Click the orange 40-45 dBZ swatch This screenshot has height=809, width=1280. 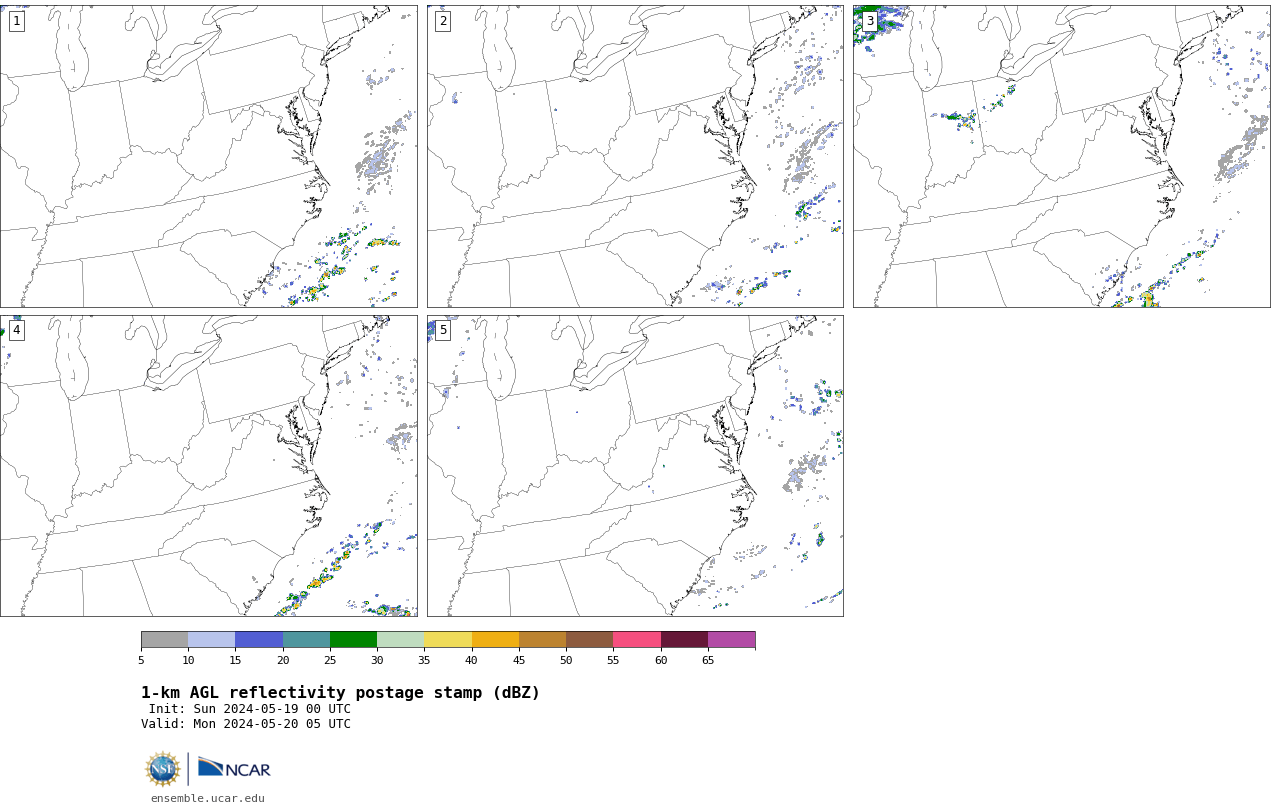(495, 640)
